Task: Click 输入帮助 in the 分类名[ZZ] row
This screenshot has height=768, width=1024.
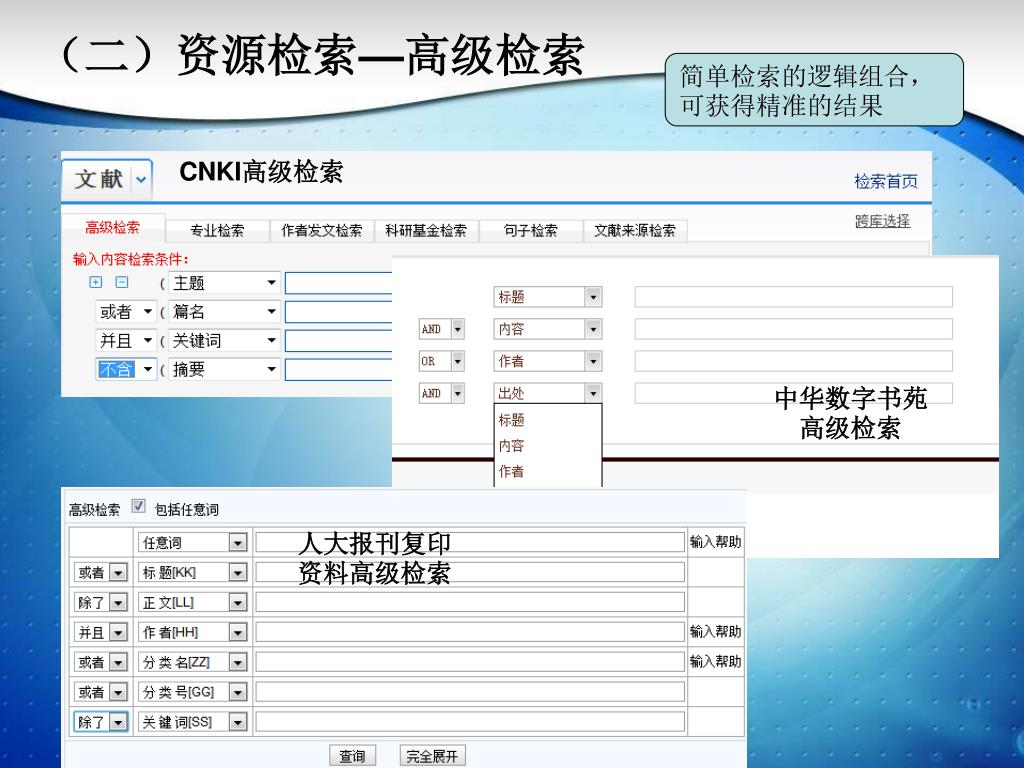Action: point(716,662)
